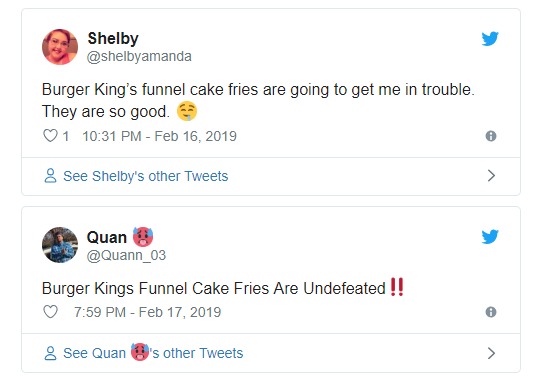
Task: Open the info icon on Shelby's tweet
Action: pos(491,136)
